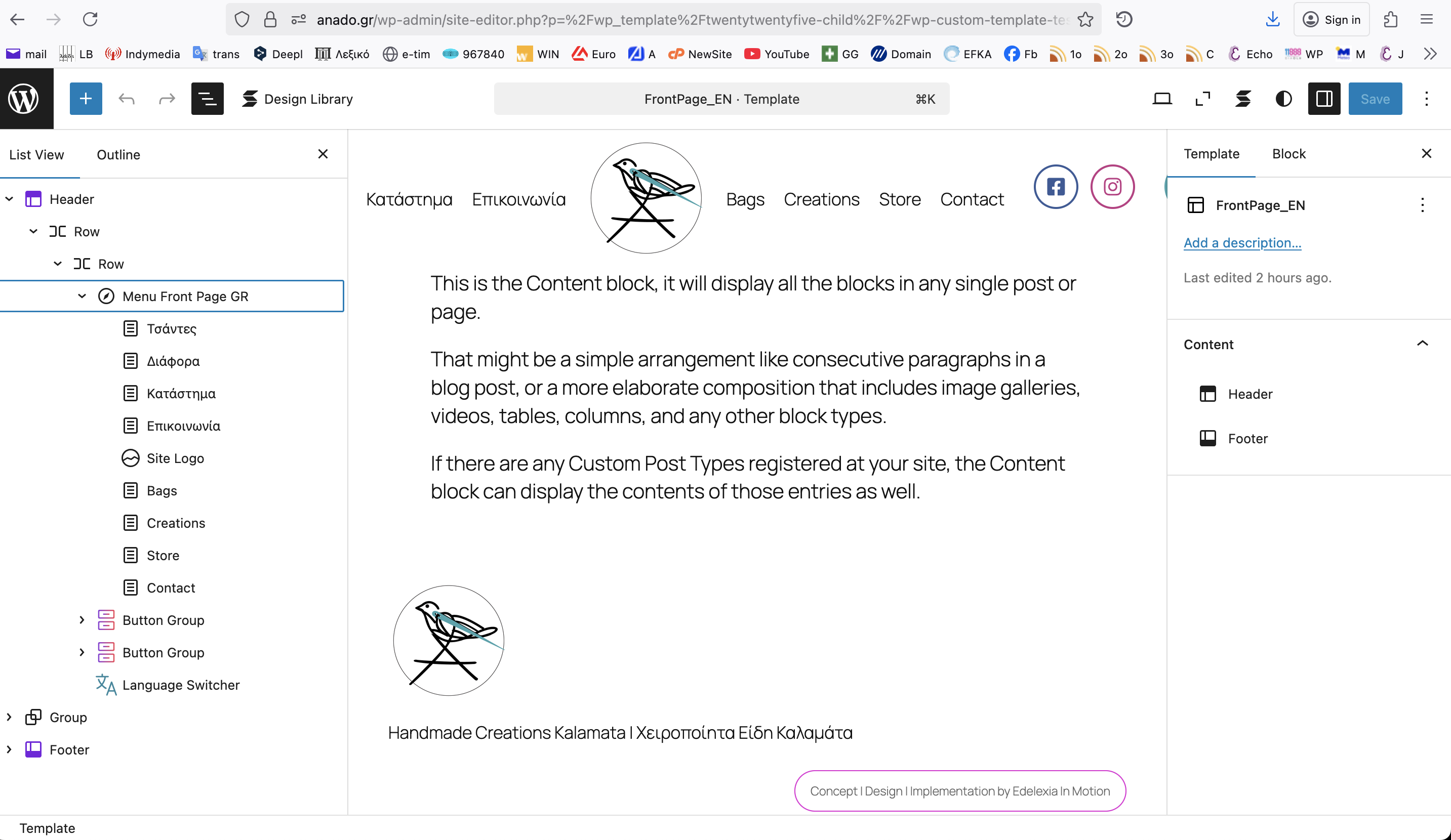
Task: Collapse the Content panel section
Action: (1422, 344)
